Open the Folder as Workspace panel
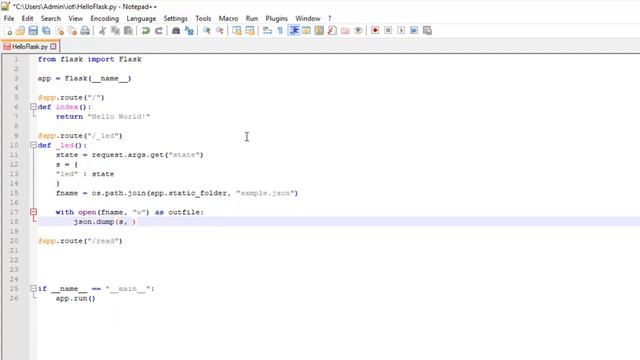 [345, 31]
